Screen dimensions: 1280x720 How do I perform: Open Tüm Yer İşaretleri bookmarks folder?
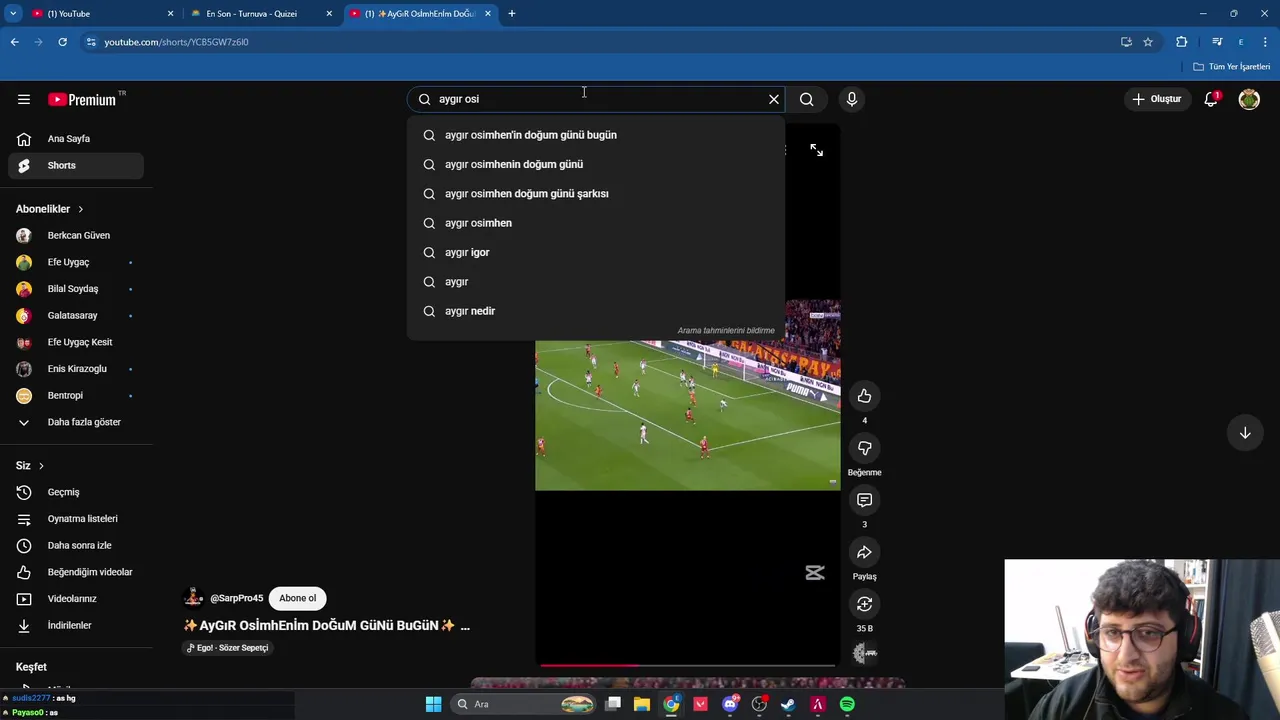[x=1232, y=67]
